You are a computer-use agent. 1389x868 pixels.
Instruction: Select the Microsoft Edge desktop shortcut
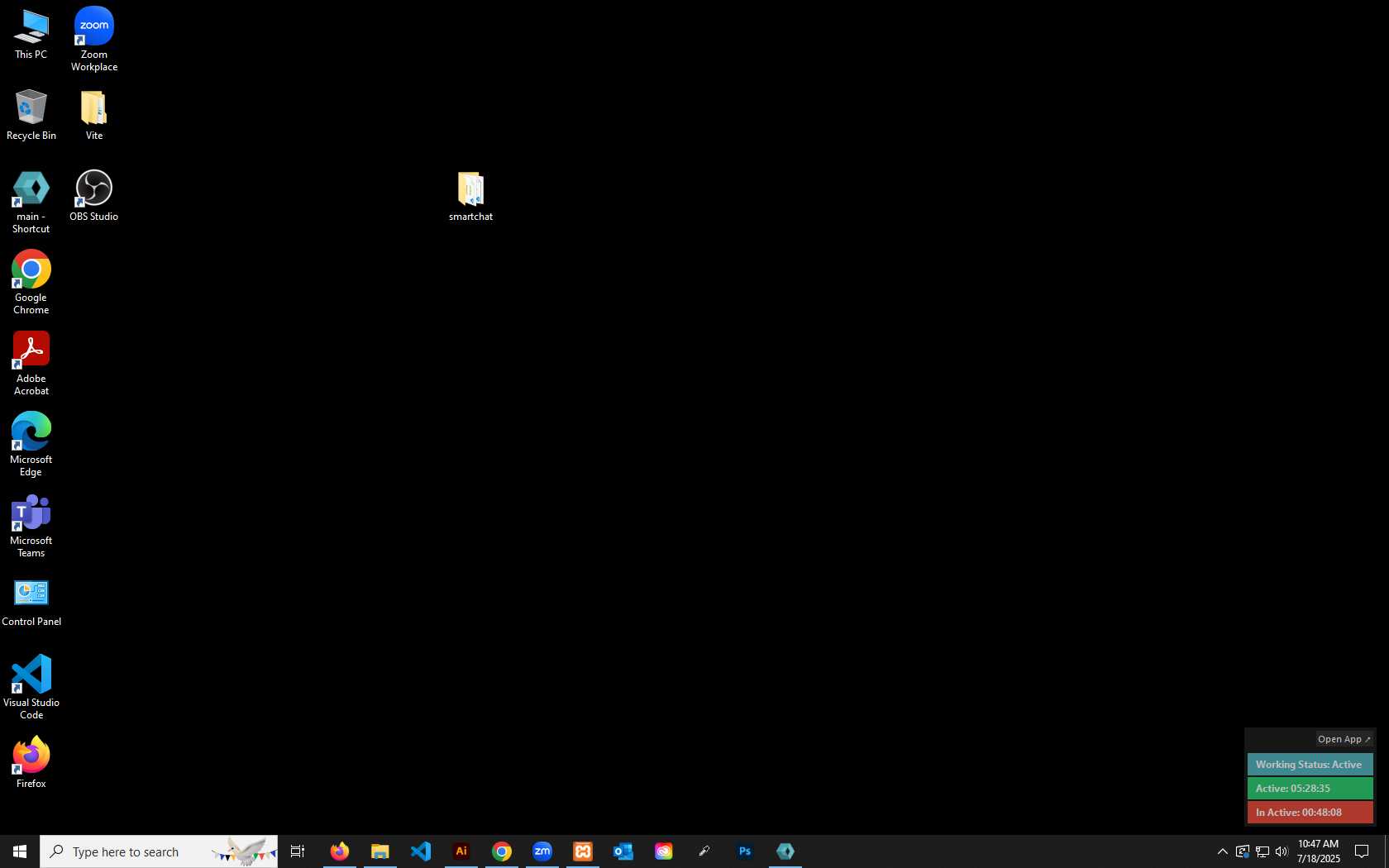31,445
